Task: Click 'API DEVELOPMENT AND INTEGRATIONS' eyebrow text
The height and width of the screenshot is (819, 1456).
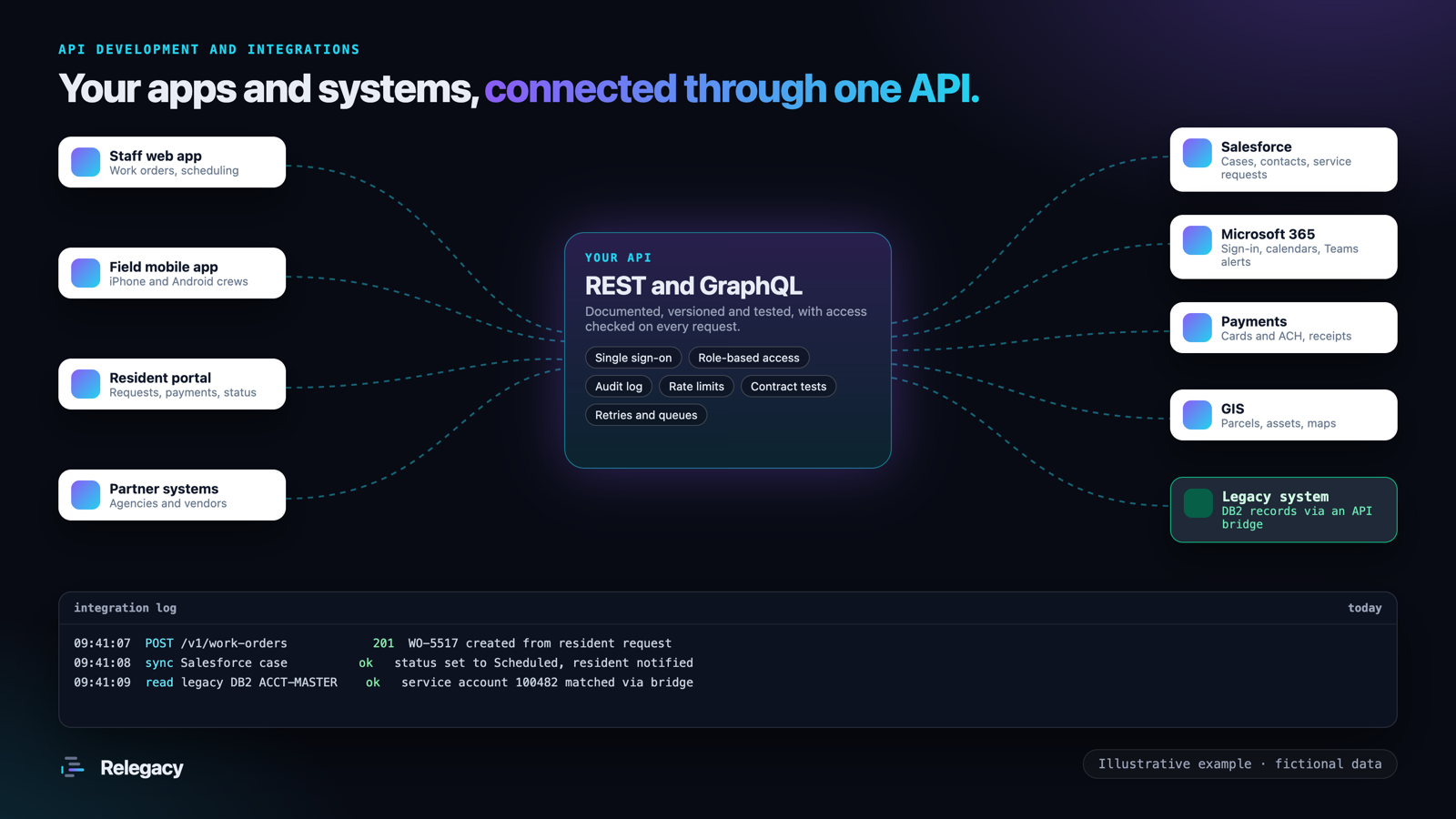Action: pyautogui.click(x=209, y=50)
